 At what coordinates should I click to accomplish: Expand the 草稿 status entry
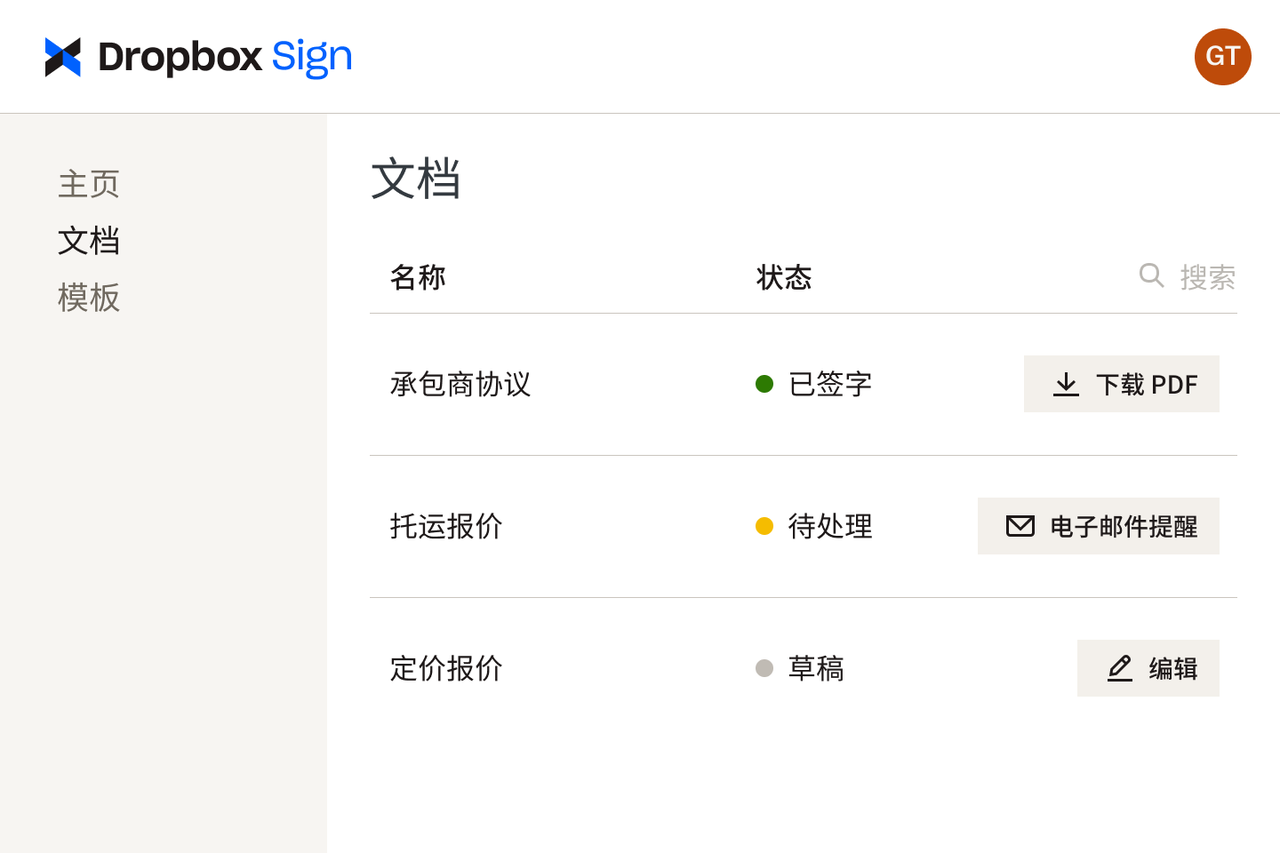[x=817, y=668]
